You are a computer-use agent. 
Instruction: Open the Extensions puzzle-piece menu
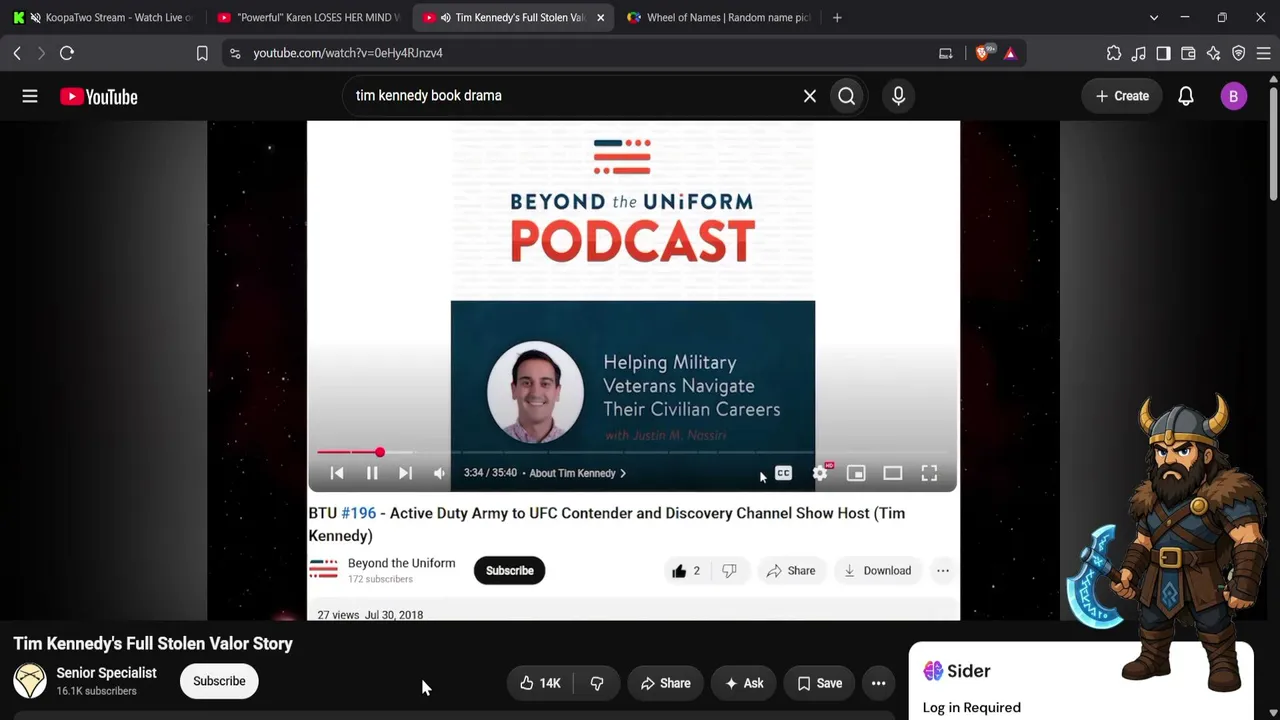1114,53
